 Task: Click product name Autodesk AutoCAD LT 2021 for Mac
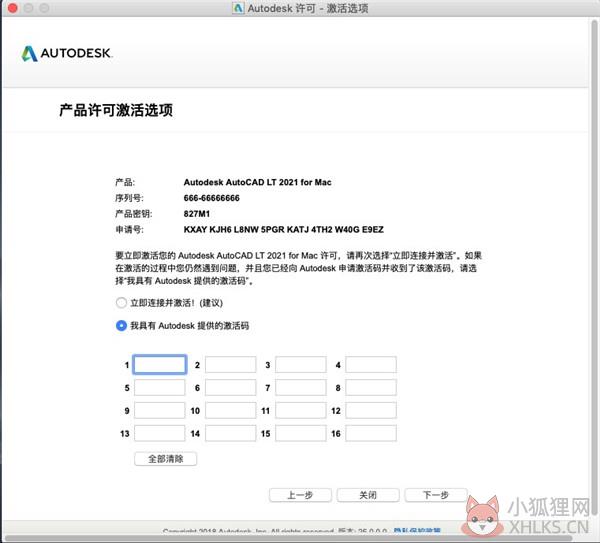pos(258,182)
